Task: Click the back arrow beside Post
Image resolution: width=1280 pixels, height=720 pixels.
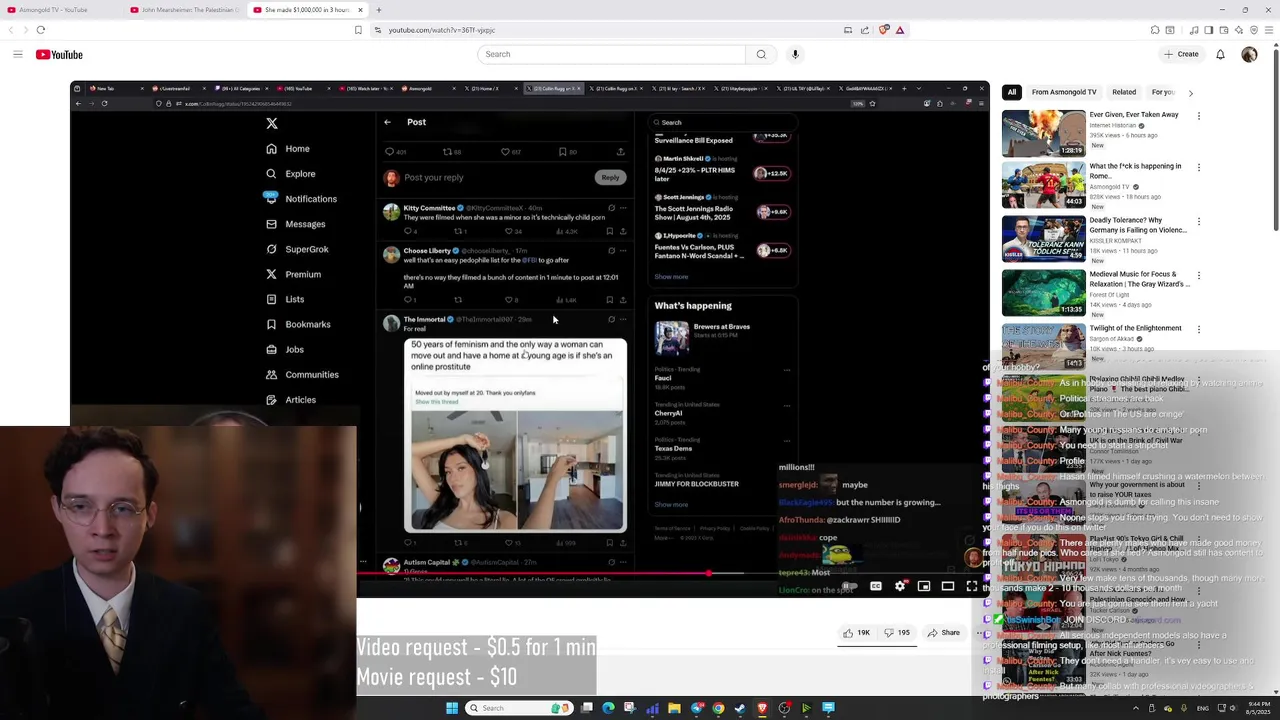Action: click(x=387, y=122)
